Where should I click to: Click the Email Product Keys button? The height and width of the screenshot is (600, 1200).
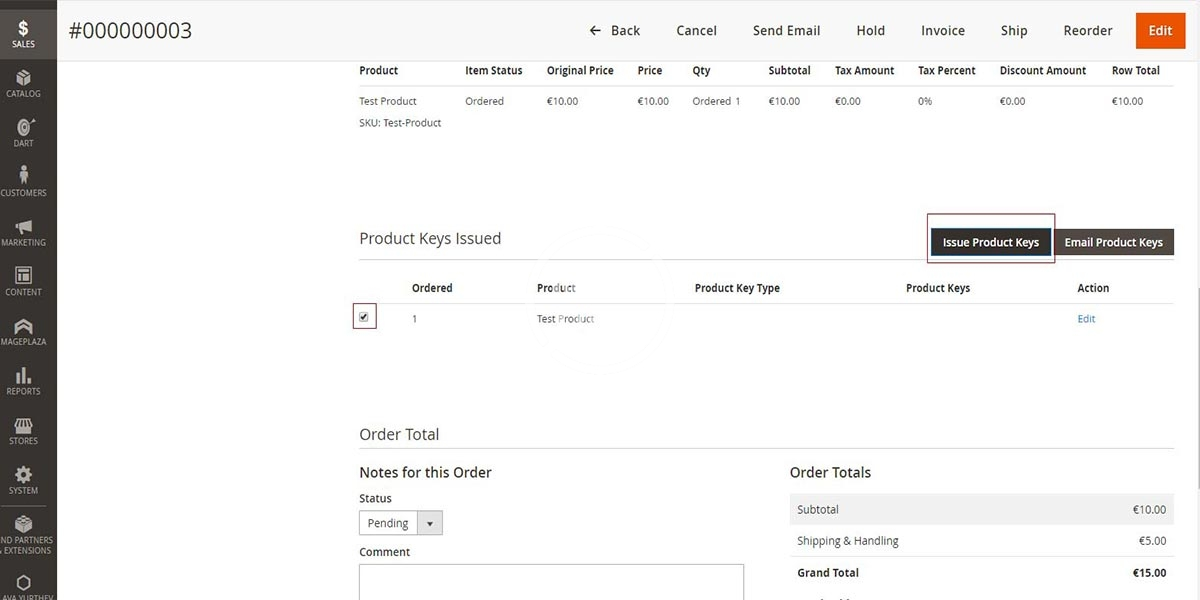click(x=1113, y=242)
